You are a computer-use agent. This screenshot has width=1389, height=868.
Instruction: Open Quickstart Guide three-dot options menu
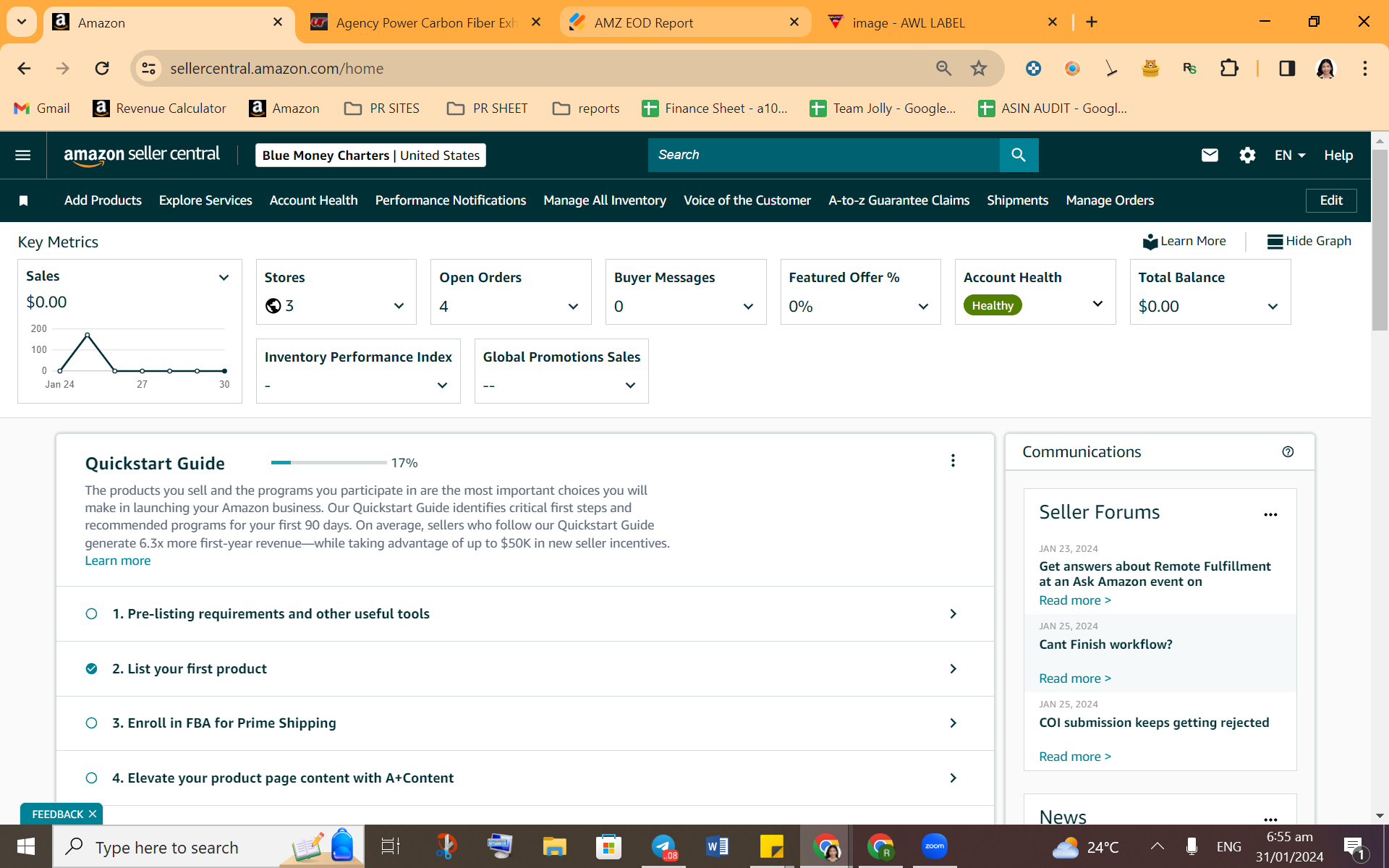953,461
